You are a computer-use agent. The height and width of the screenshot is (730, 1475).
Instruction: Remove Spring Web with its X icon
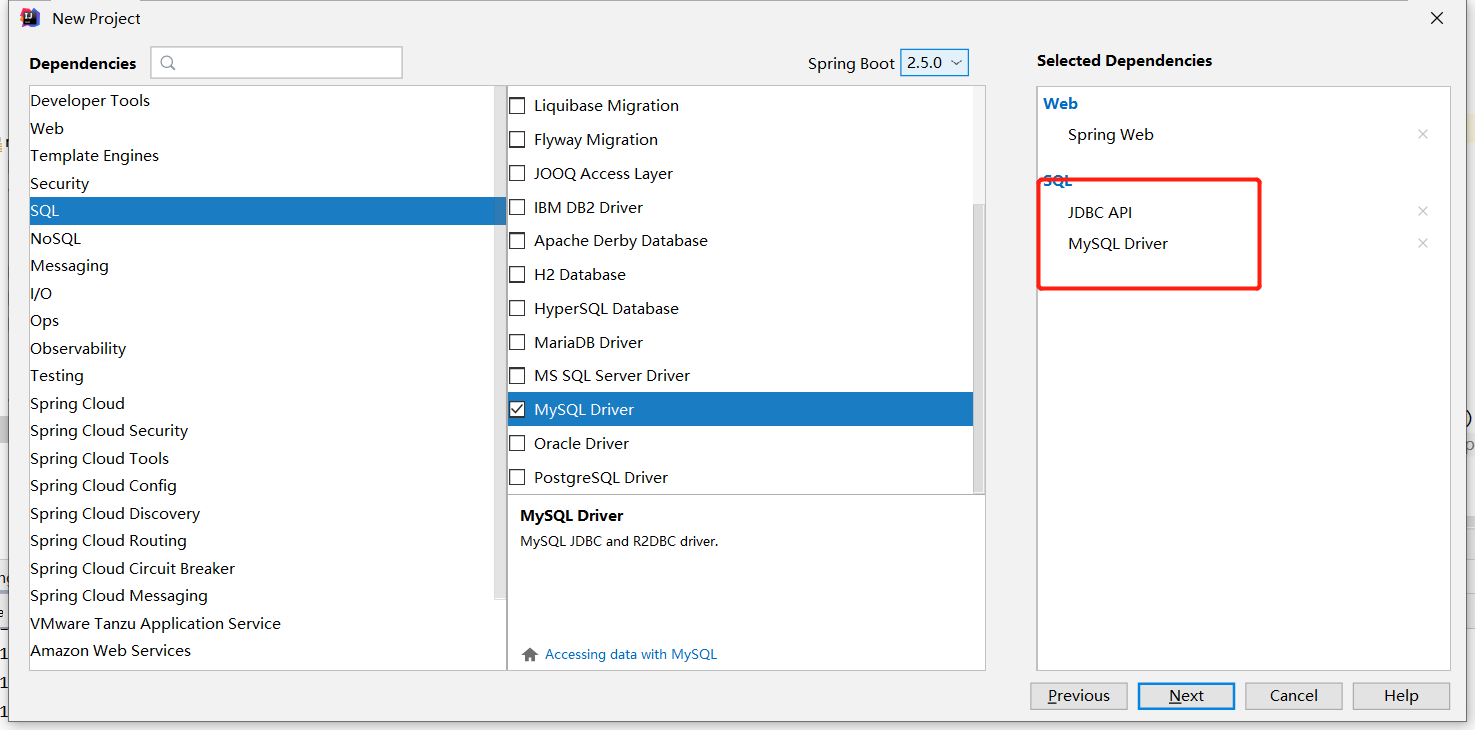pos(1423,134)
